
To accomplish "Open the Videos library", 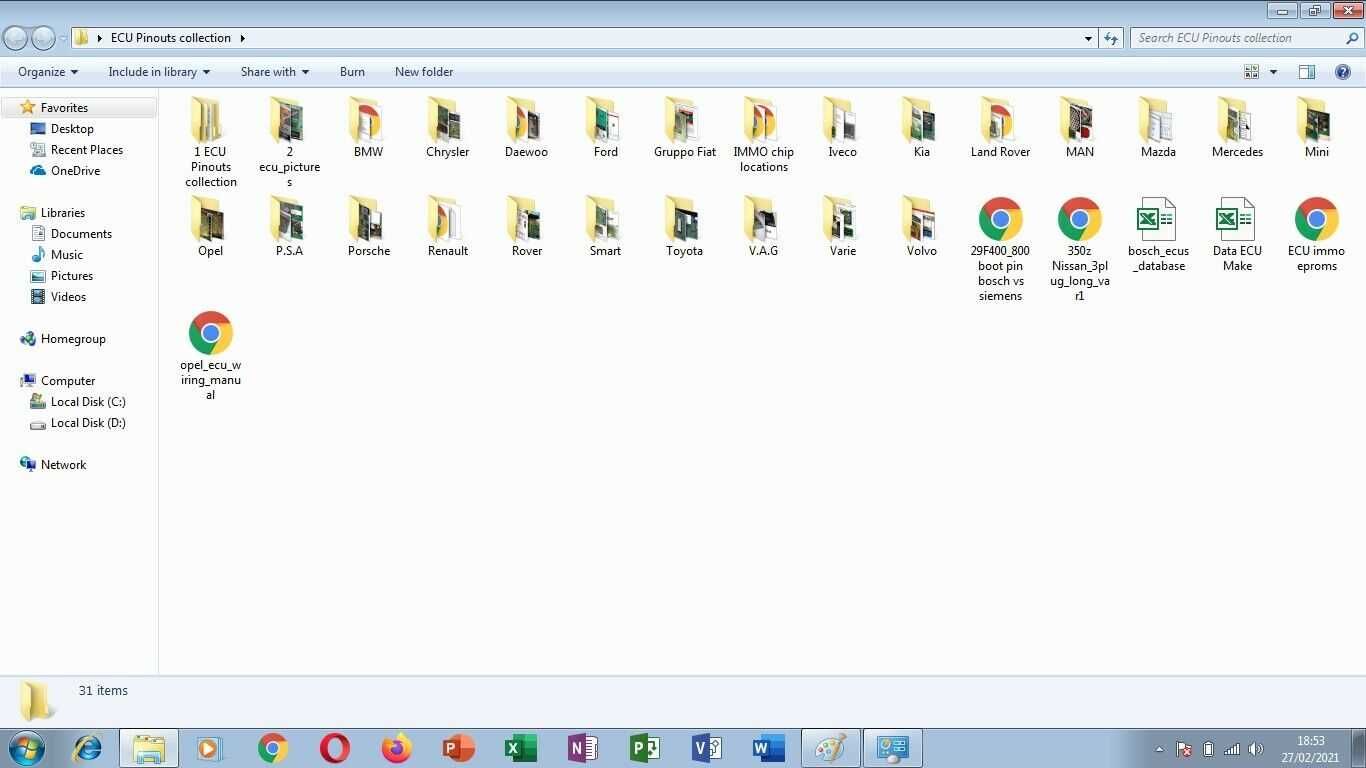I will pyautogui.click(x=68, y=297).
